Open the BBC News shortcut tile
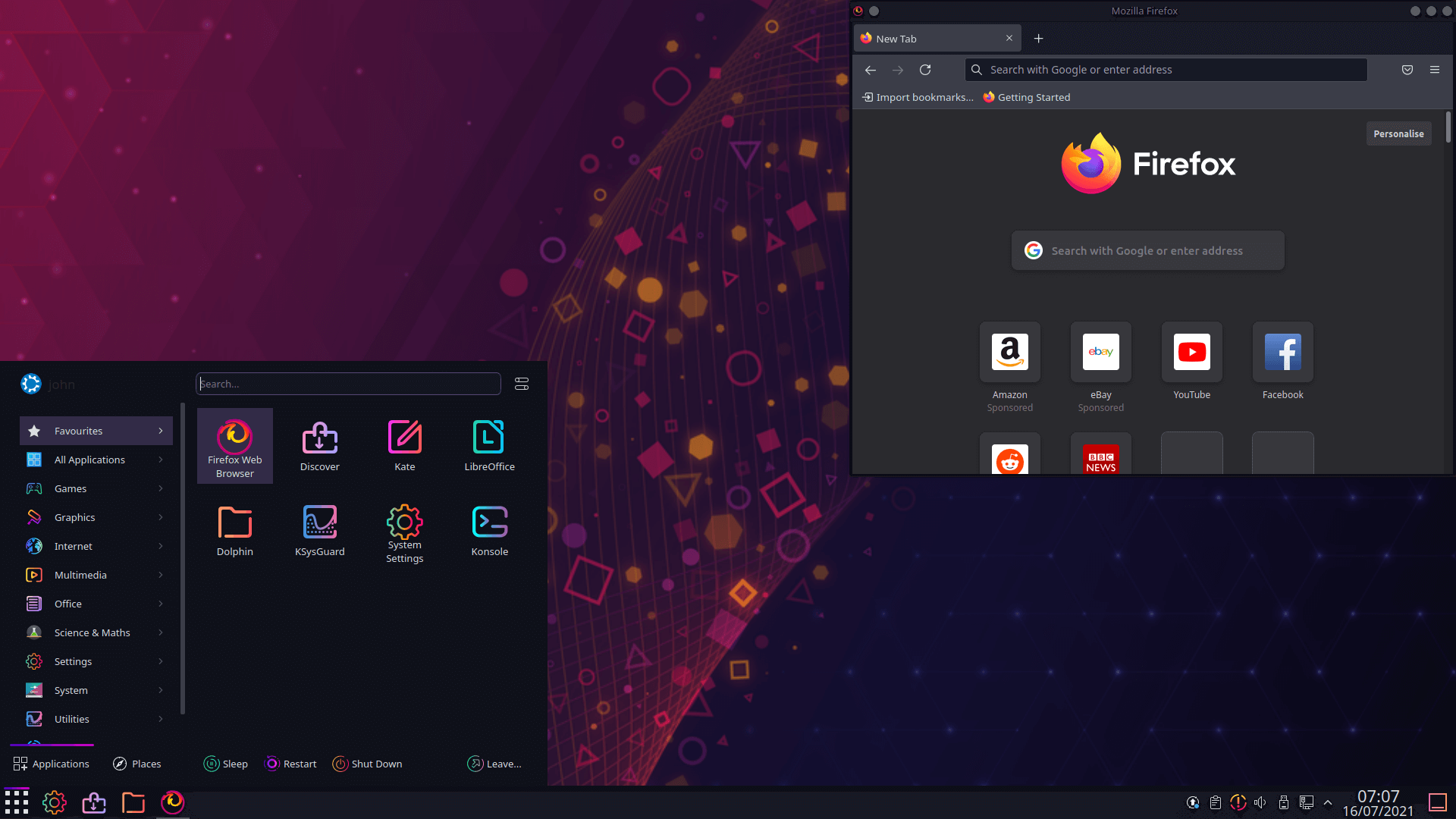This screenshot has width=1456, height=819. click(x=1101, y=453)
